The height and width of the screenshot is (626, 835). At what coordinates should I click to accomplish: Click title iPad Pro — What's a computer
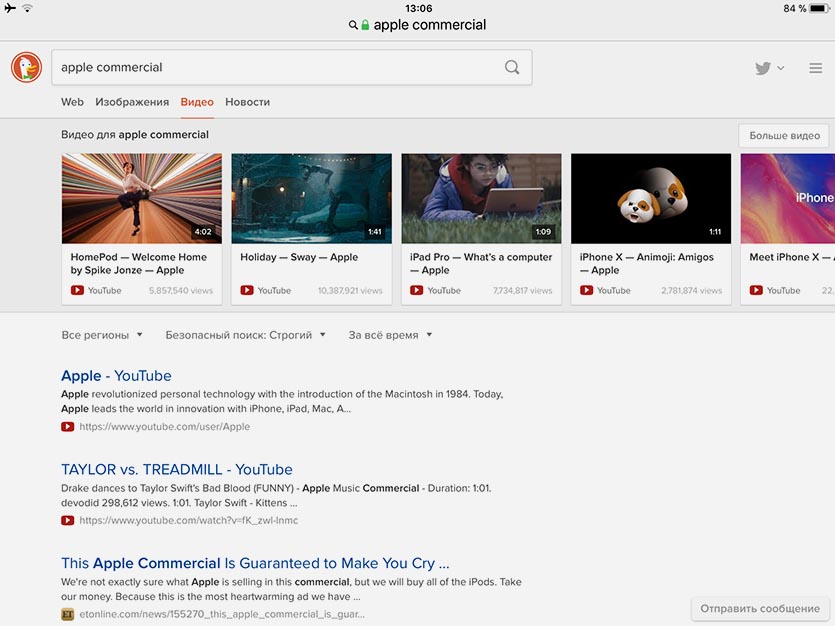[481, 263]
